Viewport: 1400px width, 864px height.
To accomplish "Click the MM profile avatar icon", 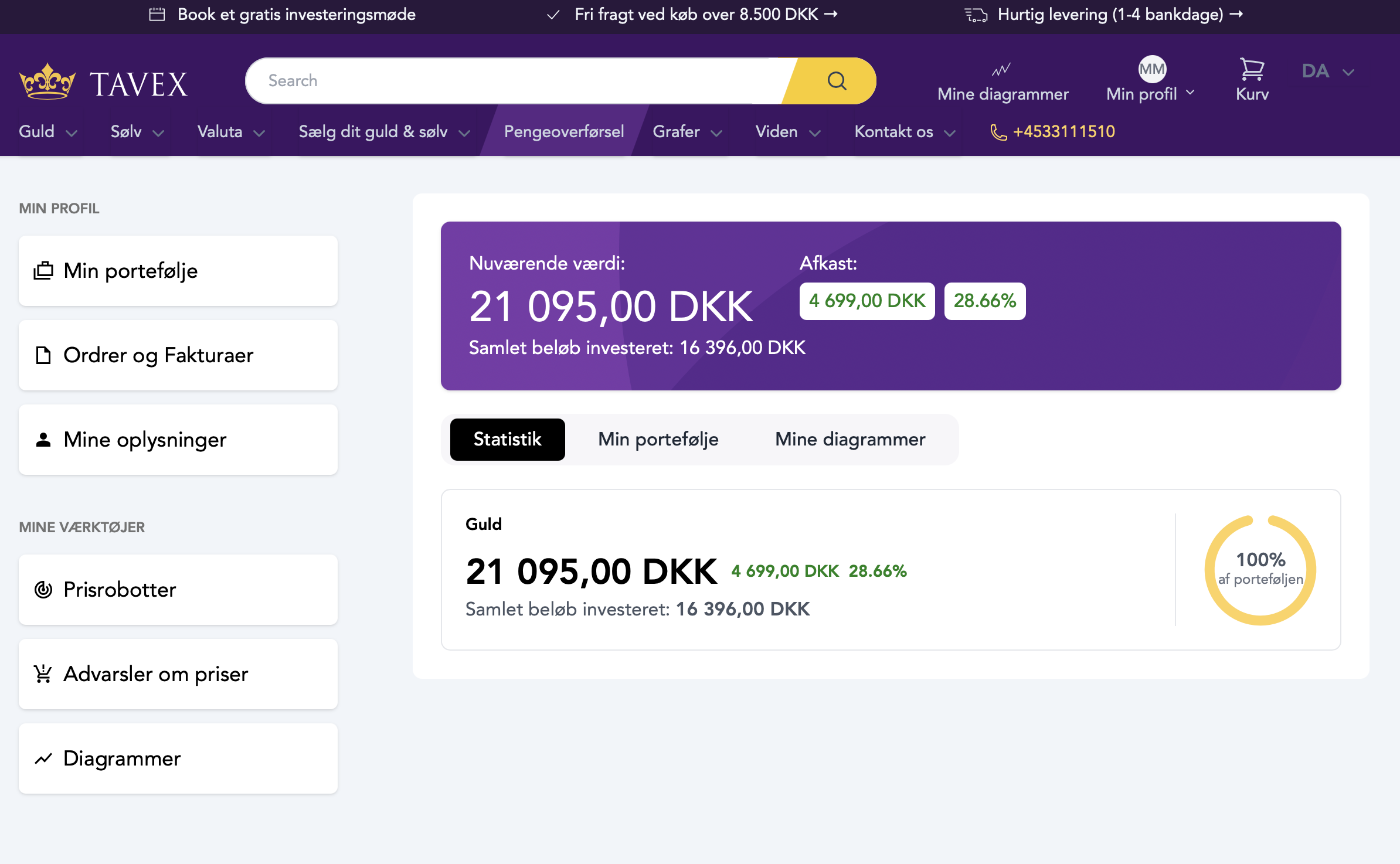I will tap(1151, 69).
